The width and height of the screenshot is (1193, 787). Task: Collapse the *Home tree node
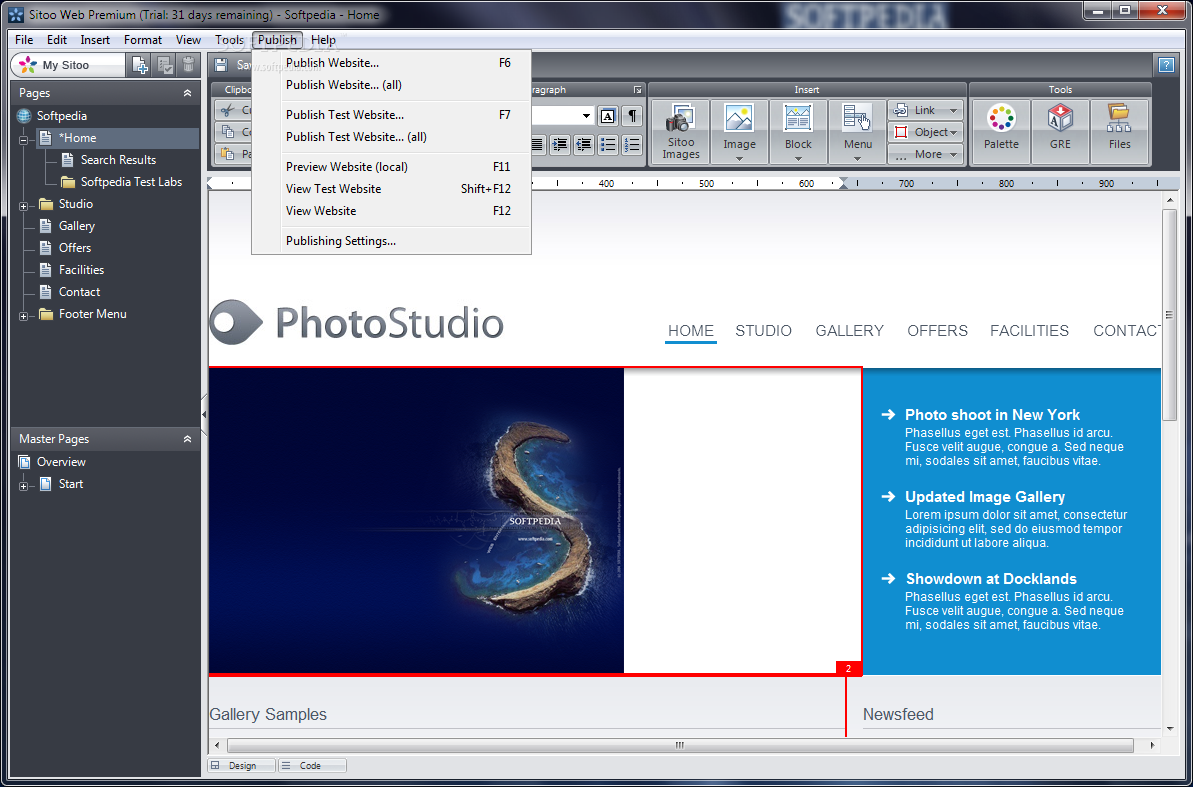coord(24,140)
